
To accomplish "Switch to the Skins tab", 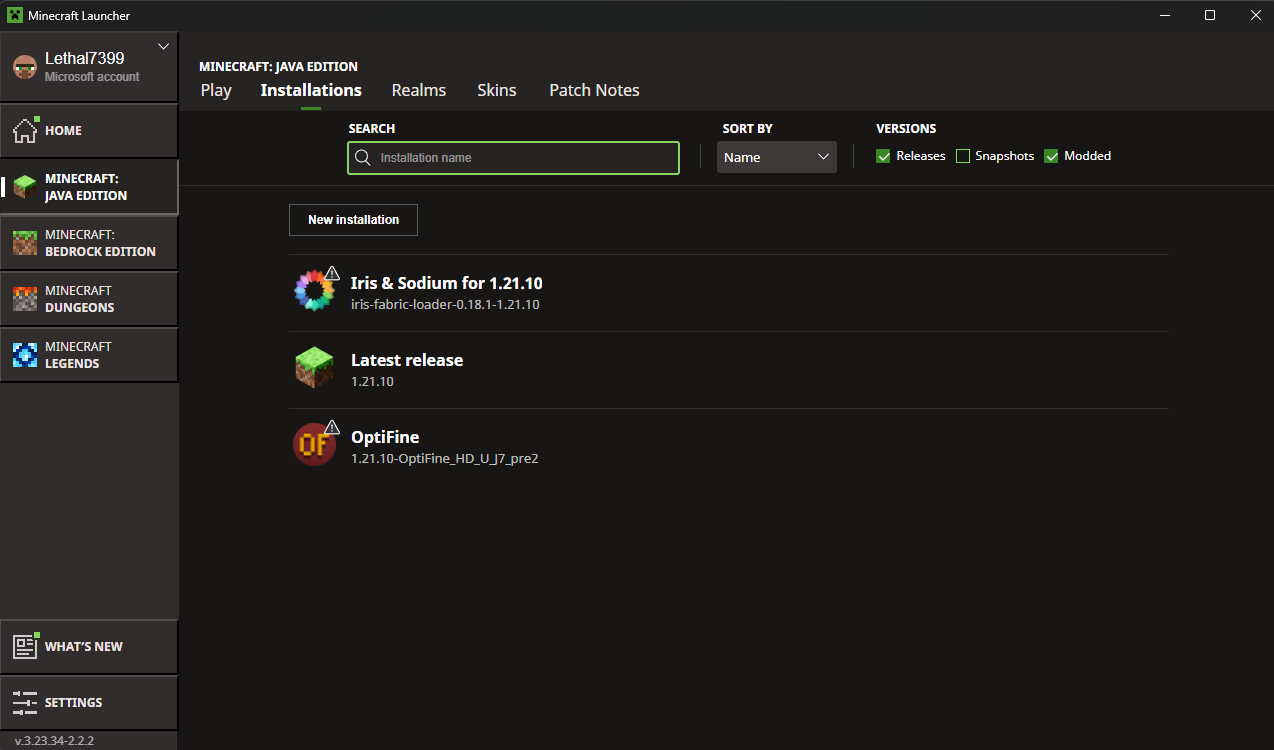I will 497,90.
